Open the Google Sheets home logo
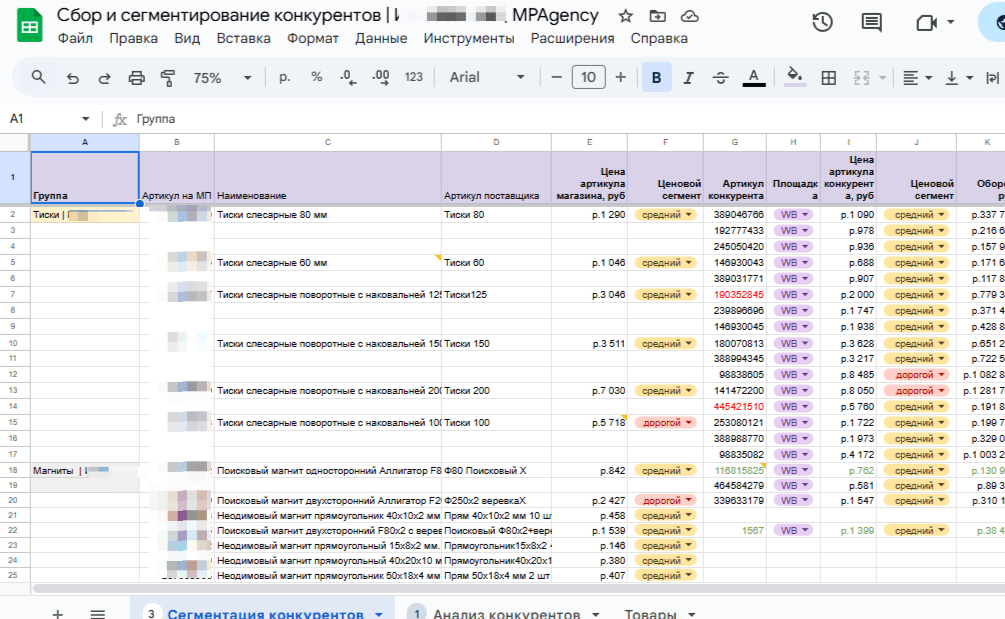This screenshot has height=619, width=1005. (x=29, y=26)
